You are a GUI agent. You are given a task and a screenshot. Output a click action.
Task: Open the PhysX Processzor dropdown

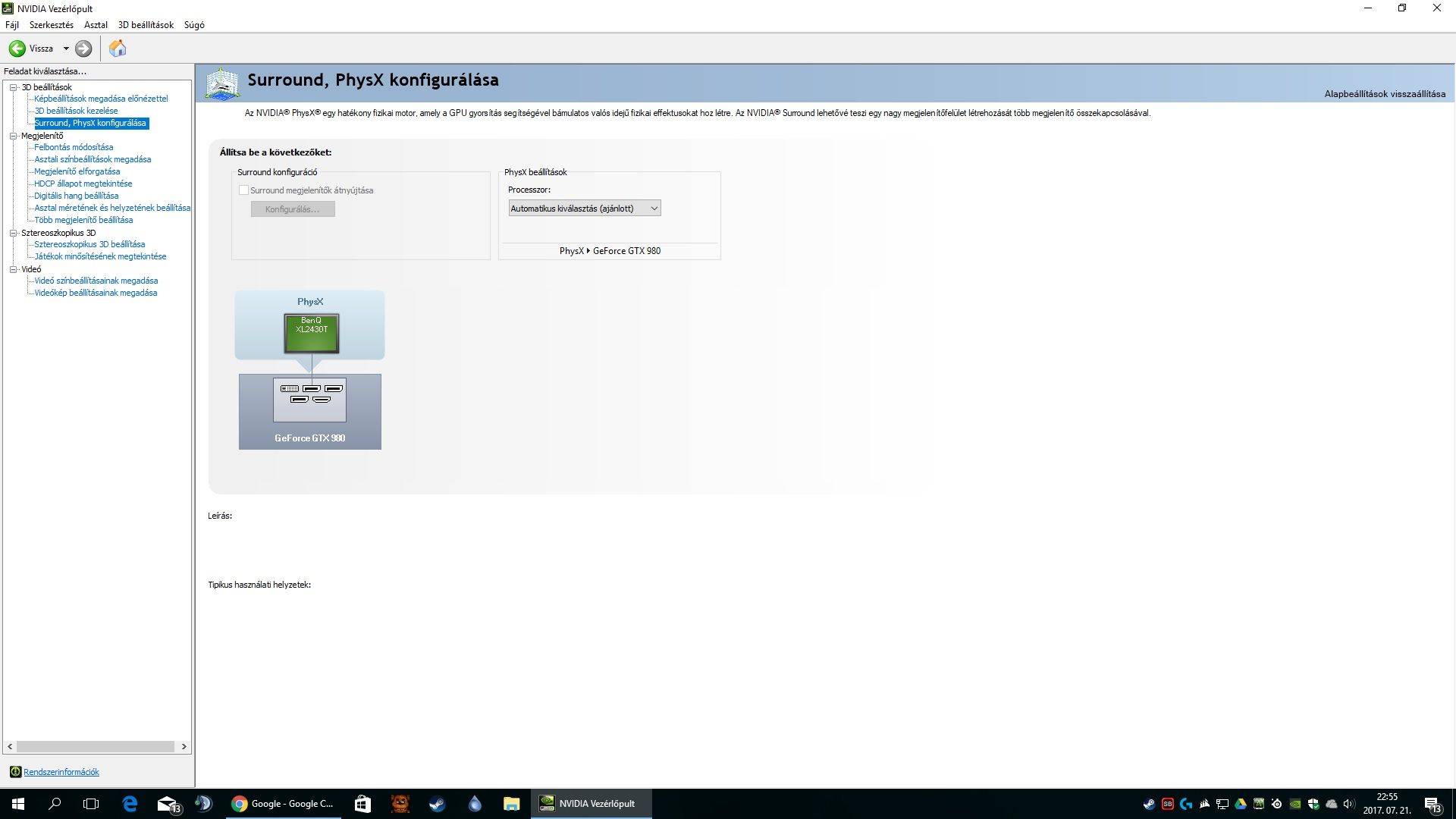point(584,209)
